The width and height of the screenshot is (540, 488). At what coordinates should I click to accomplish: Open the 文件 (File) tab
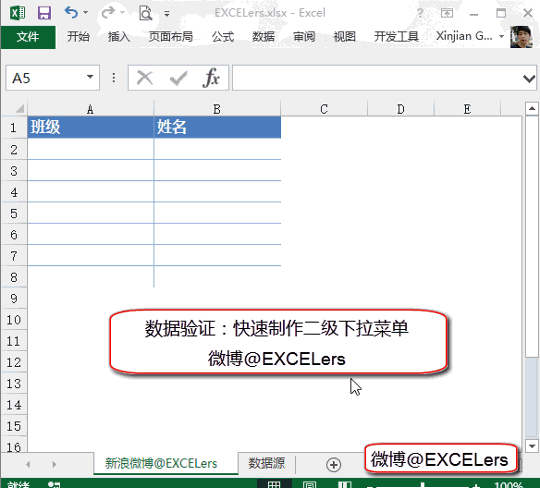[28, 37]
